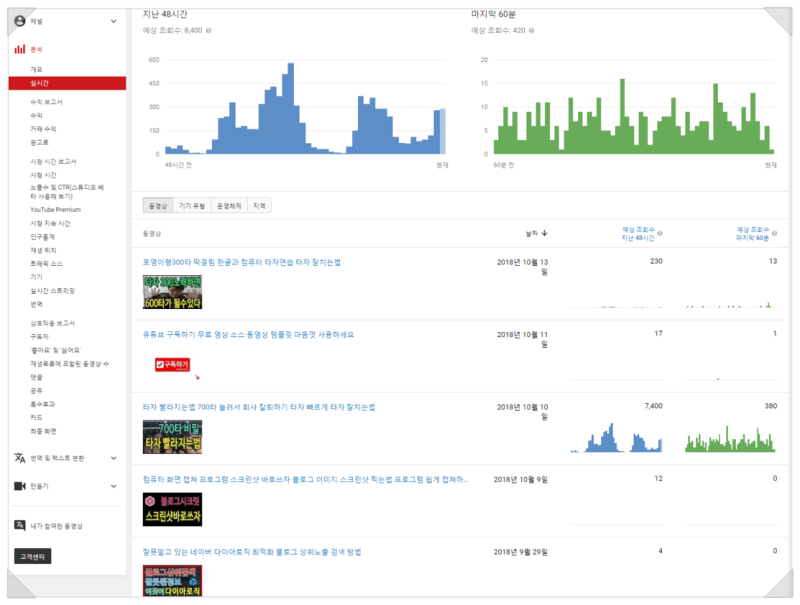Click the channel avatar icon

click(19, 21)
